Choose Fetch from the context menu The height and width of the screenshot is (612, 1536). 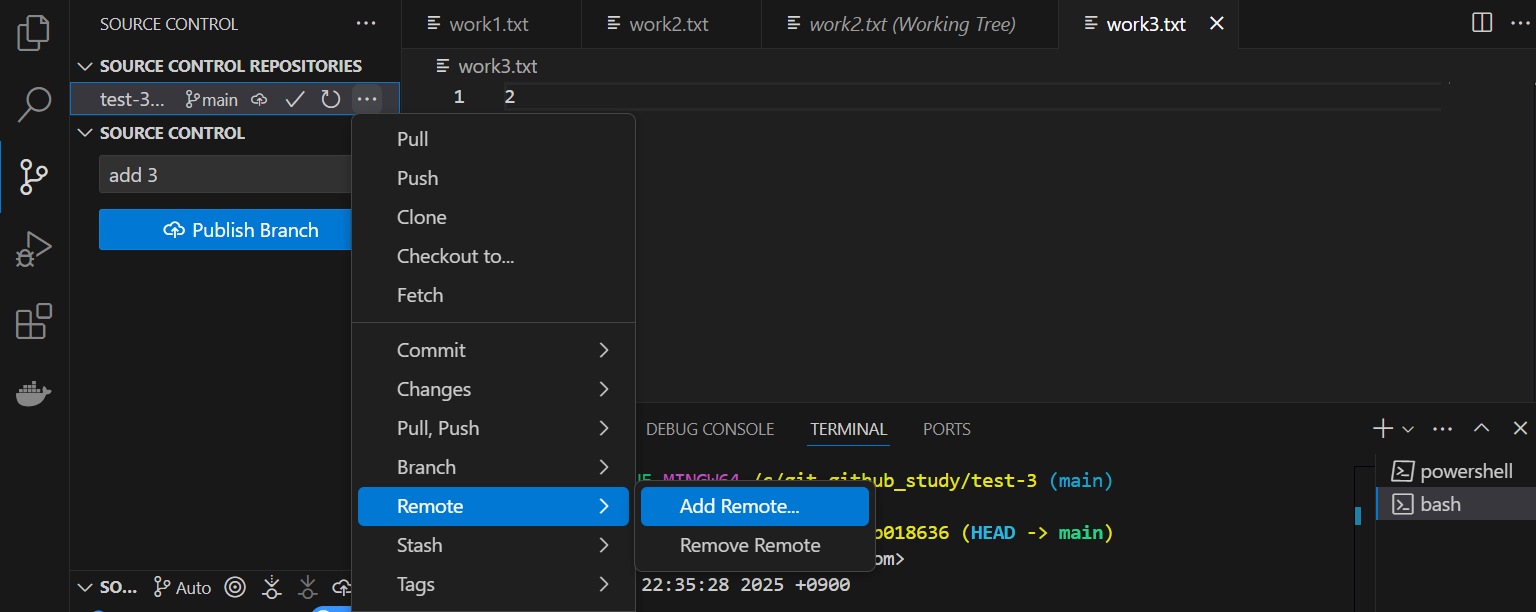[x=493, y=295]
